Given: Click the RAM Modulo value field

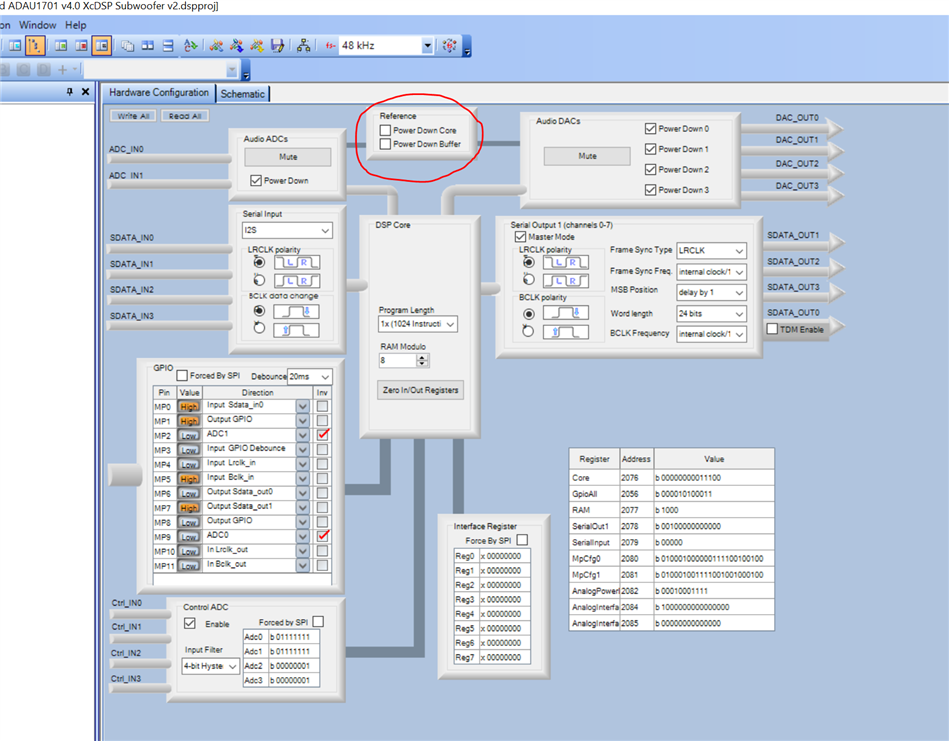Looking at the screenshot, I should pyautogui.click(x=398, y=360).
